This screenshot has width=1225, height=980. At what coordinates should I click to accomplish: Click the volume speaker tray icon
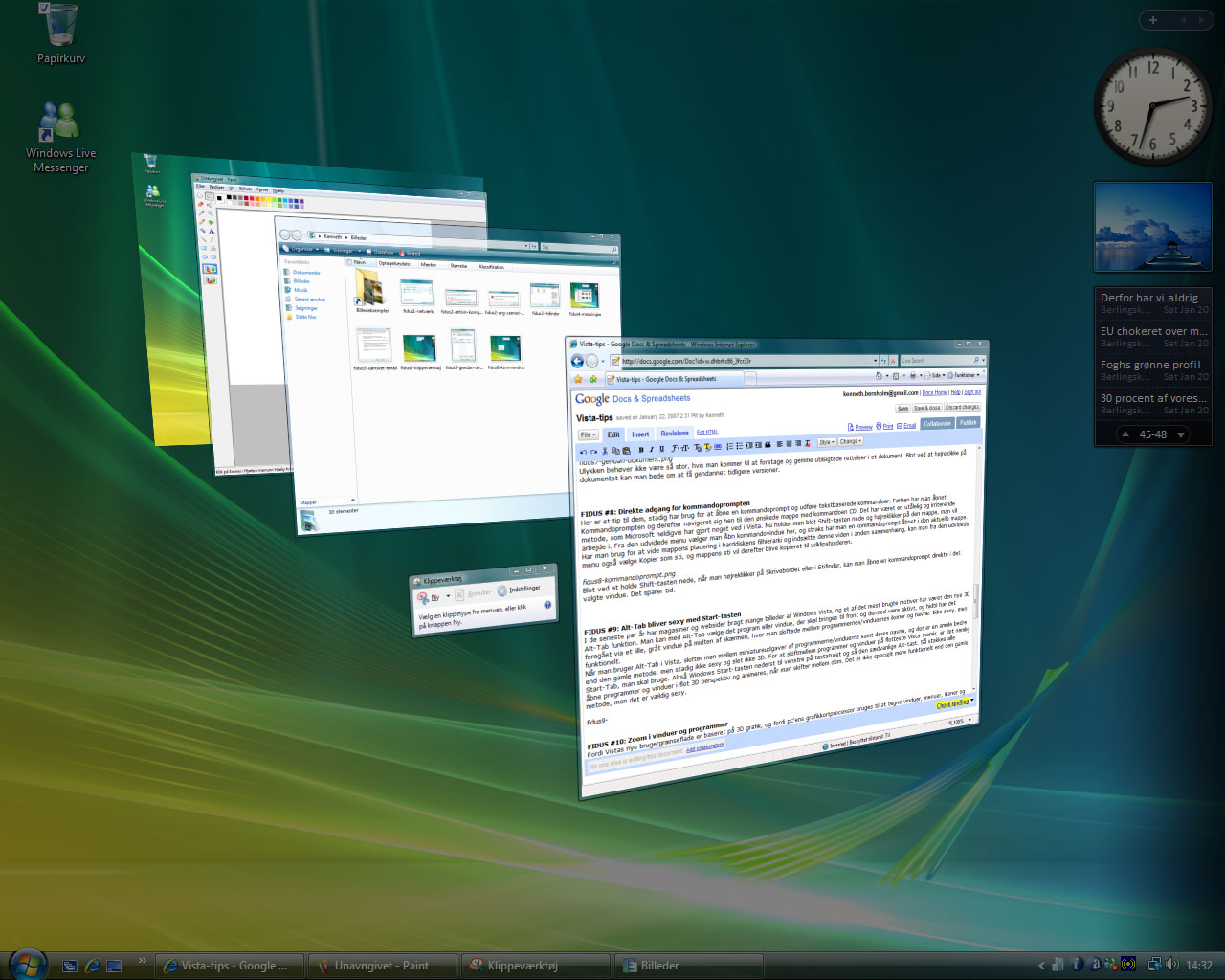(1172, 965)
